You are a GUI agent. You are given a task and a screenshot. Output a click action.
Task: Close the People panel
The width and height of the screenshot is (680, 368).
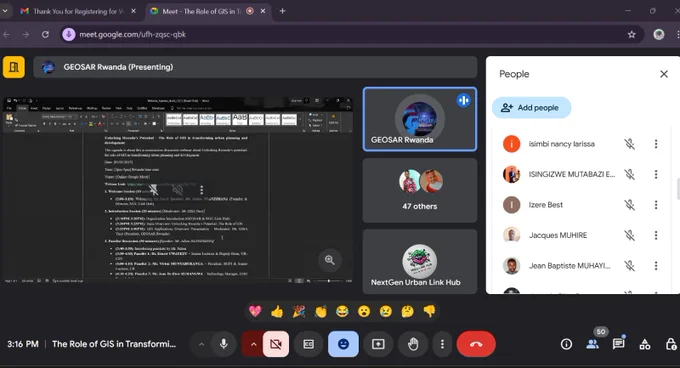[664, 74]
